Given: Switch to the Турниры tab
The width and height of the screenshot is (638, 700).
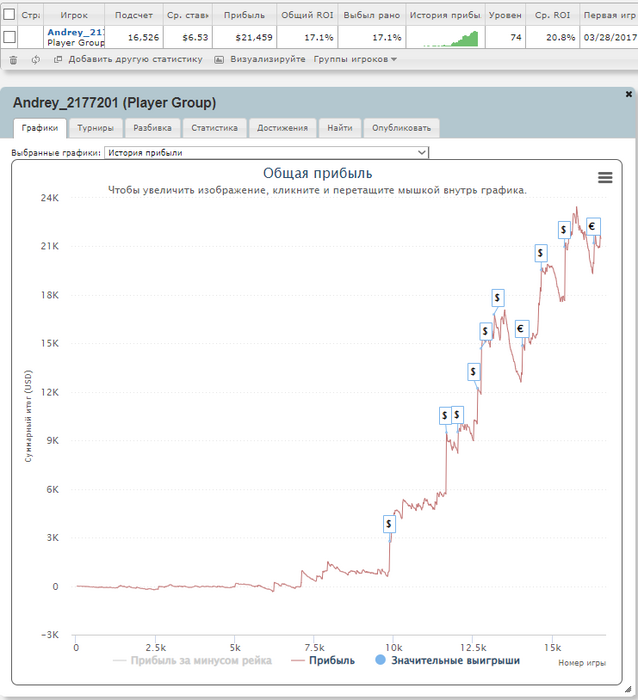Looking at the screenshot, I should coord(95,128).
